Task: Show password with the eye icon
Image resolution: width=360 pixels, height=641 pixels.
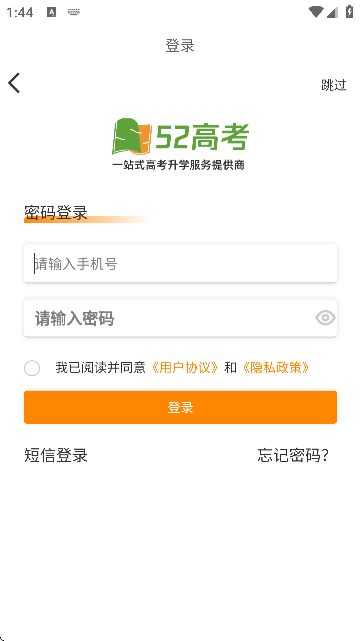Action: pos(325,318)
